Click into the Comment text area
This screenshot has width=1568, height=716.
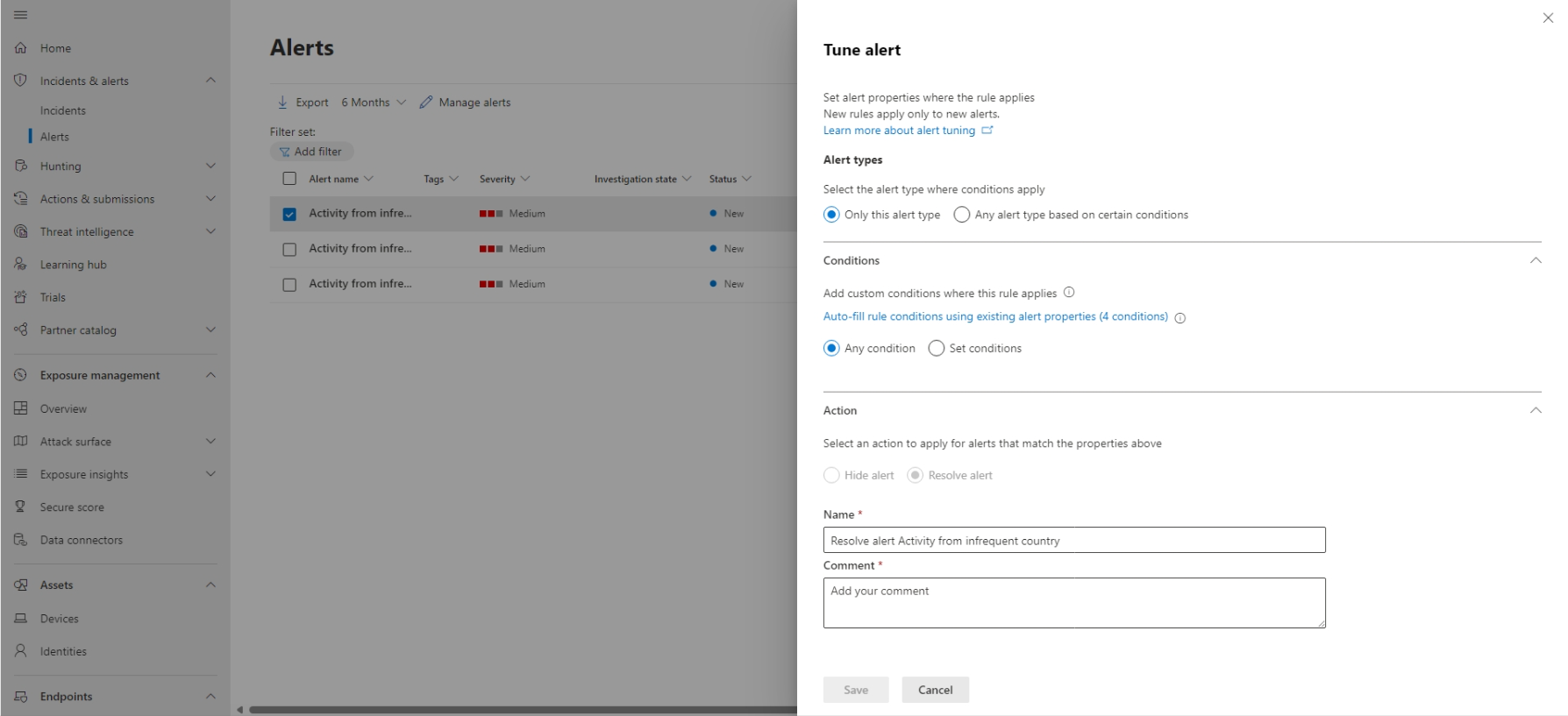[x=1073, y=603]
